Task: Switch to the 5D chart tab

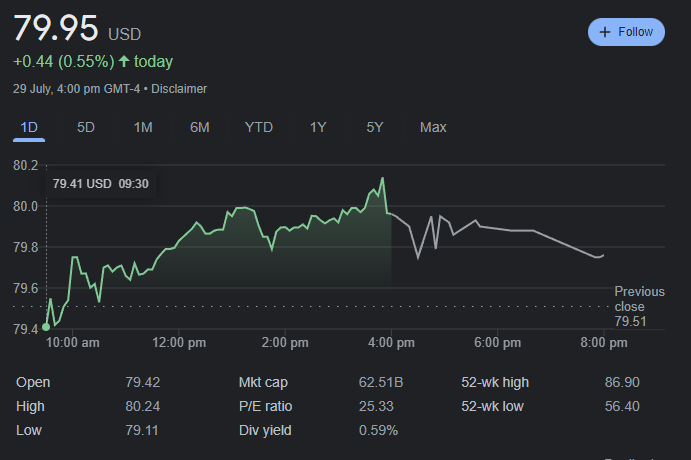Action: pos(86,127)
